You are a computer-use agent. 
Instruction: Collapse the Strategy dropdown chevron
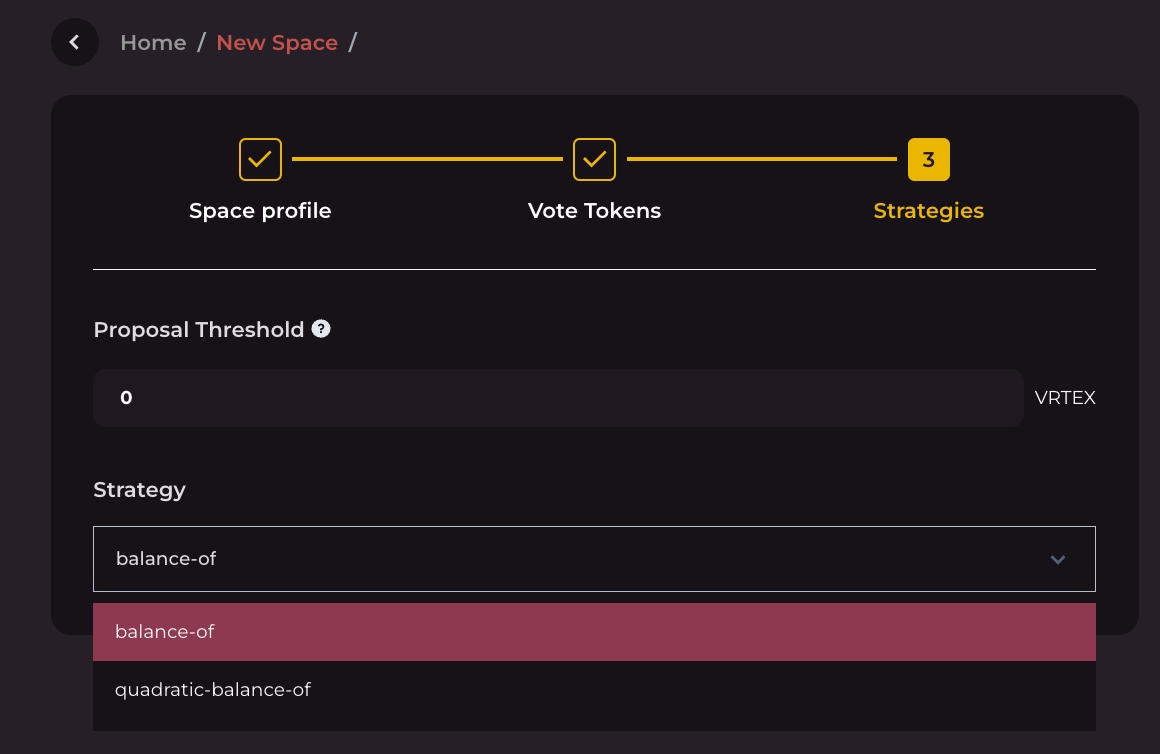click(x=1058, y=559)
